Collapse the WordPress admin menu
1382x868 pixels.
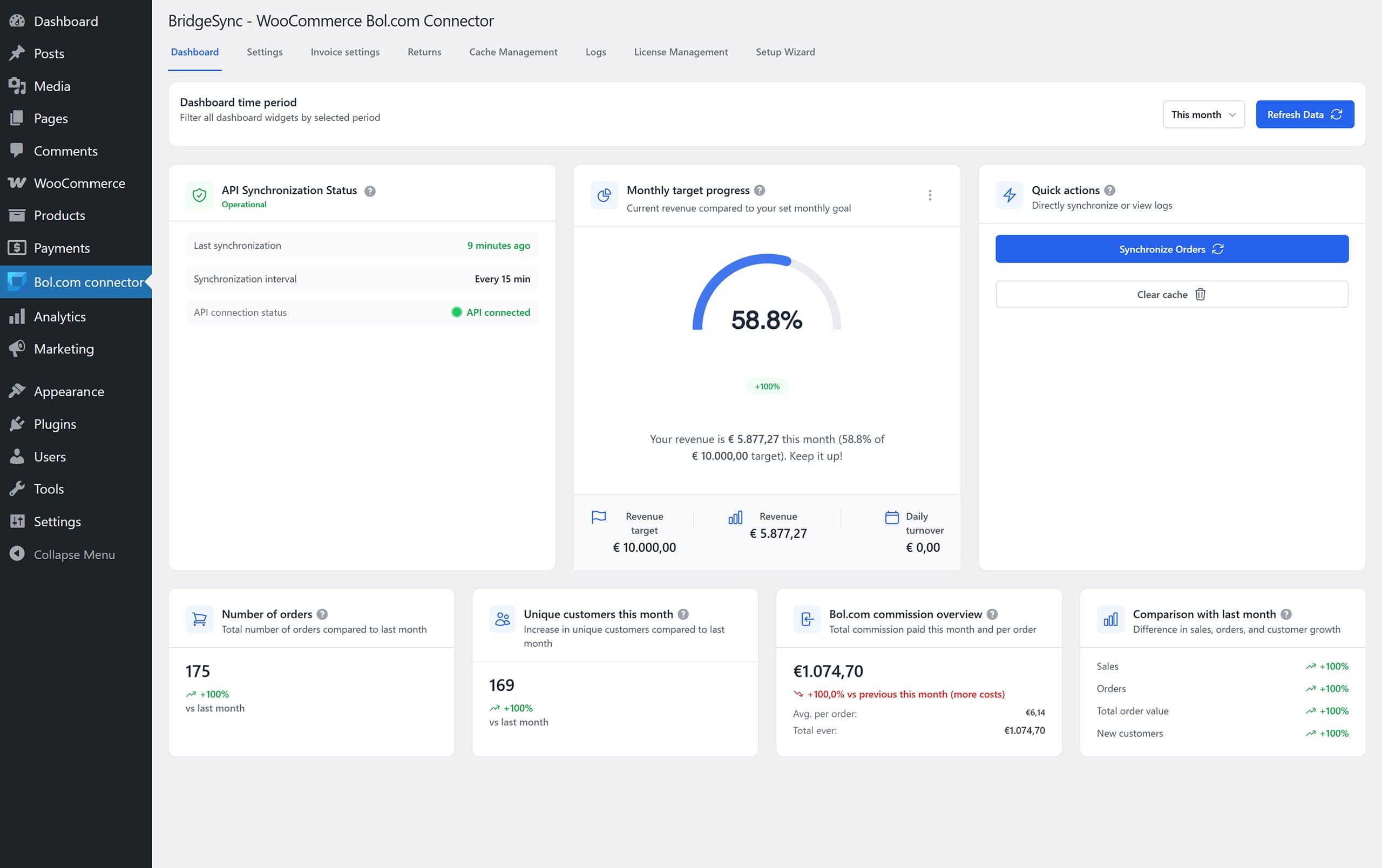(74, 554)
